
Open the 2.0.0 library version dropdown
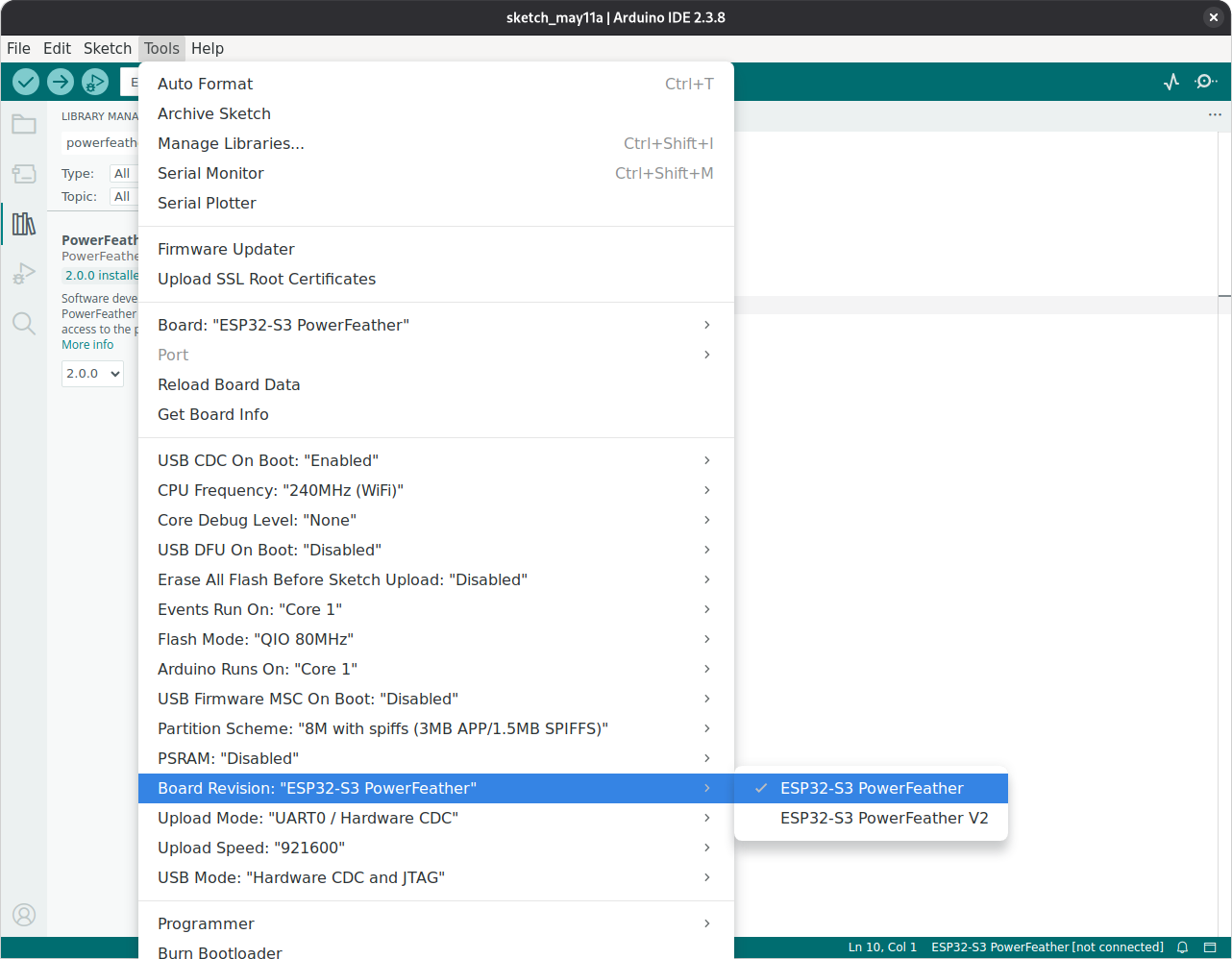(92, 374)
